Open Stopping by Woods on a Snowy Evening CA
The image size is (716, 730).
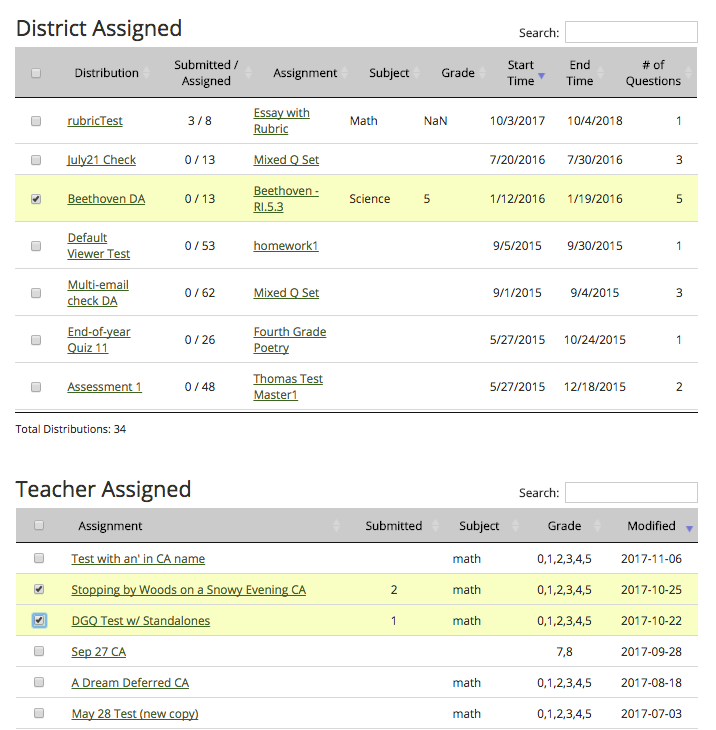(x=189, y=590)
